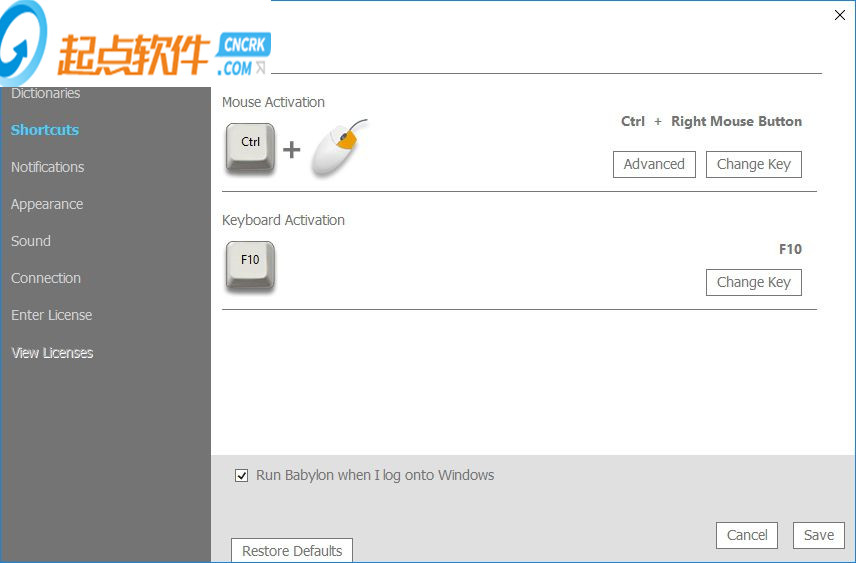Cancel the settings changes

tap(747, 535)
